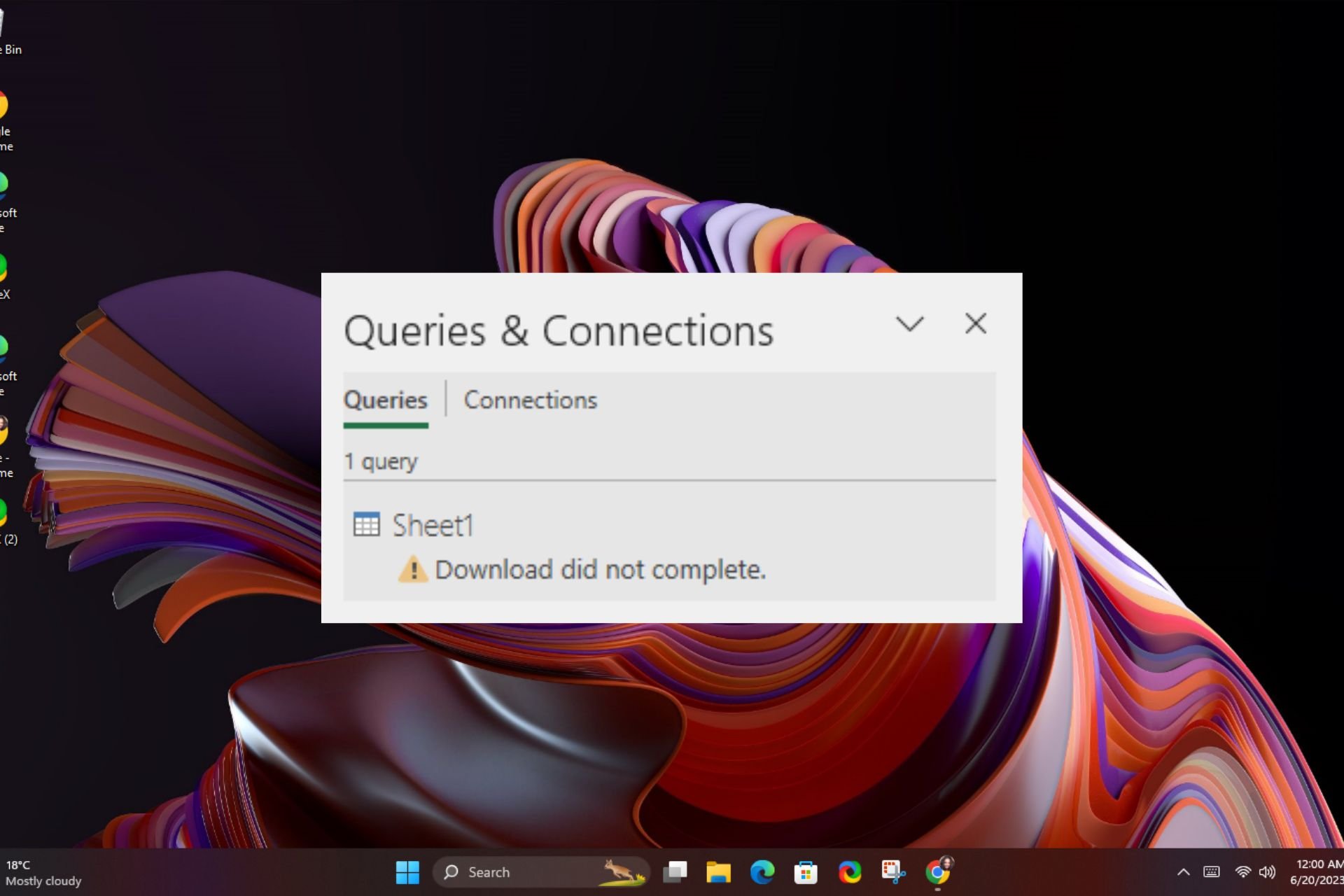Select the Sheet1 query entry
Image resolution: width=1344 pixels, height=896 pixels.
tap(669, 546)
